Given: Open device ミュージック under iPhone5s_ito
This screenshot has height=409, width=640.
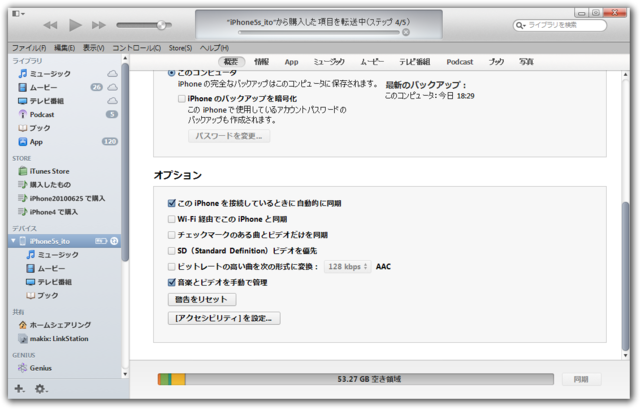Looking at the screenshot, I should click(x=53, y=255).
